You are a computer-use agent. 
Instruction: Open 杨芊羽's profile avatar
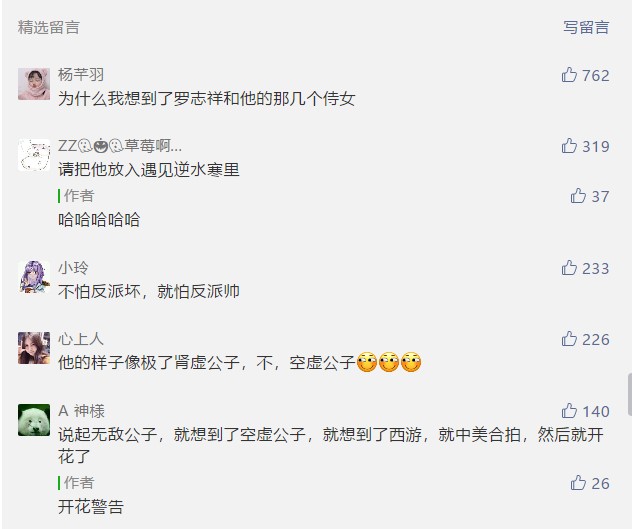point(34,84)
